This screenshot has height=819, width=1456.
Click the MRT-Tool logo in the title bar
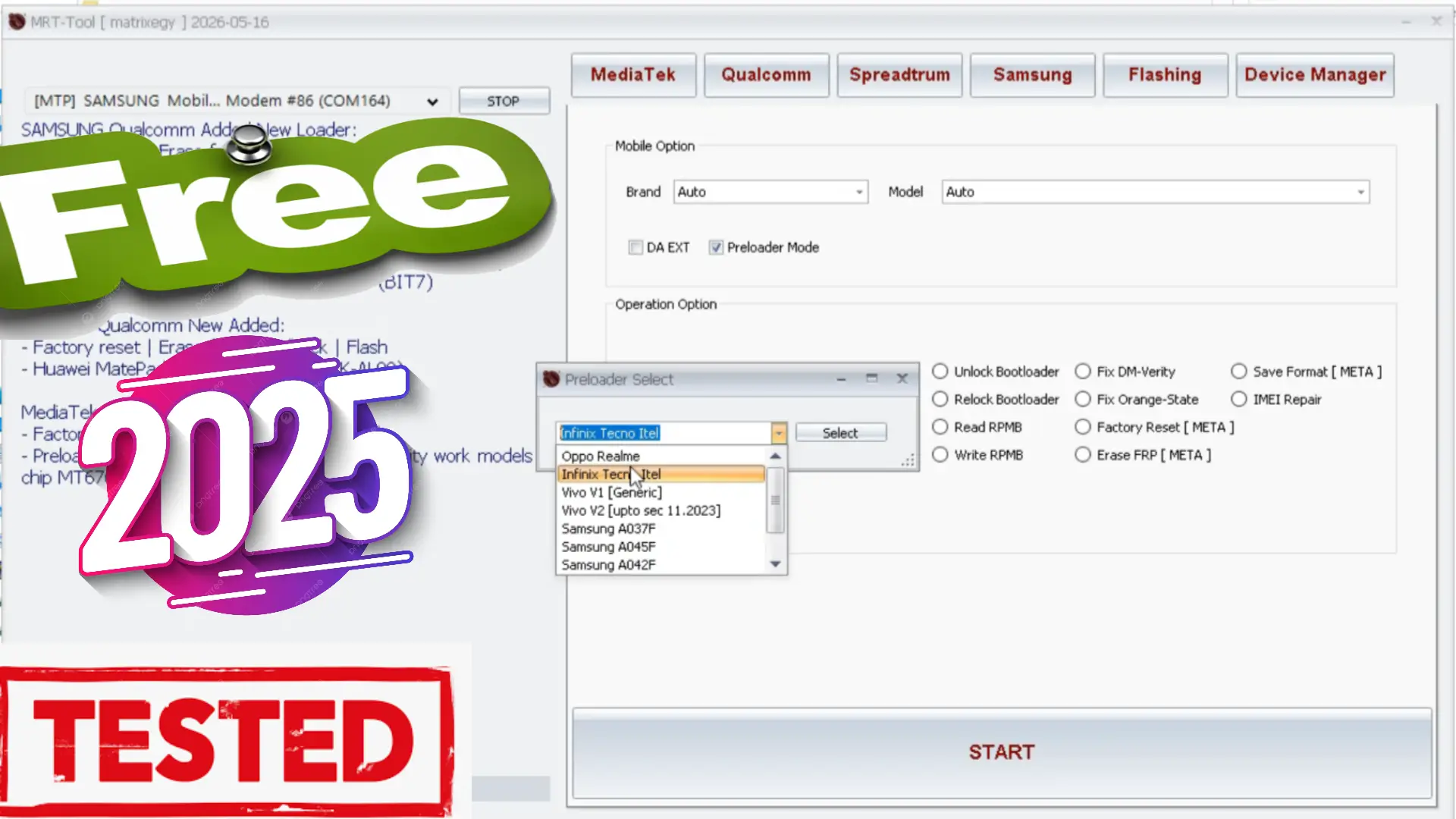coord(16,22)
